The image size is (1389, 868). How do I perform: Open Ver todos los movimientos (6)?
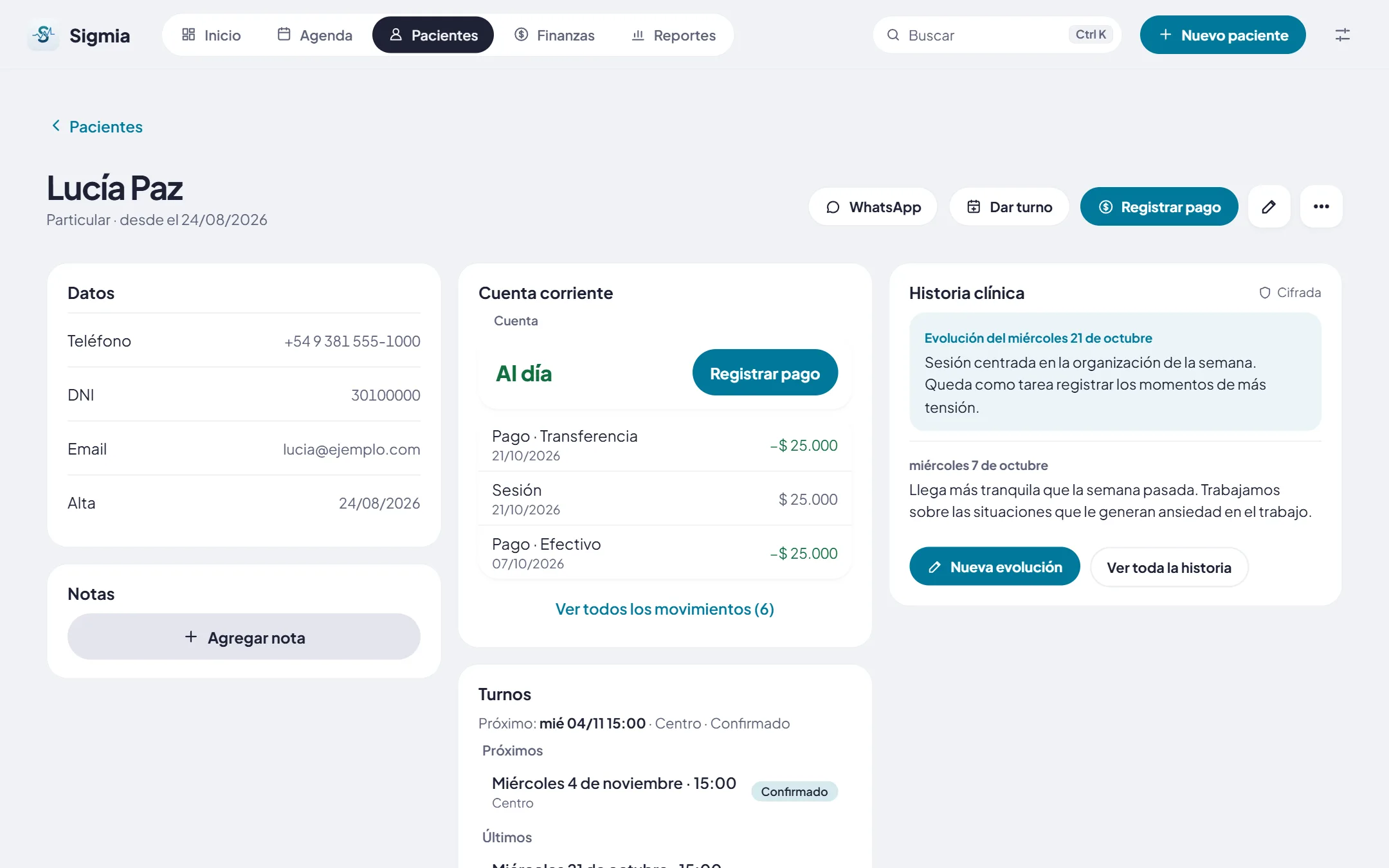(x=664, y=609)
